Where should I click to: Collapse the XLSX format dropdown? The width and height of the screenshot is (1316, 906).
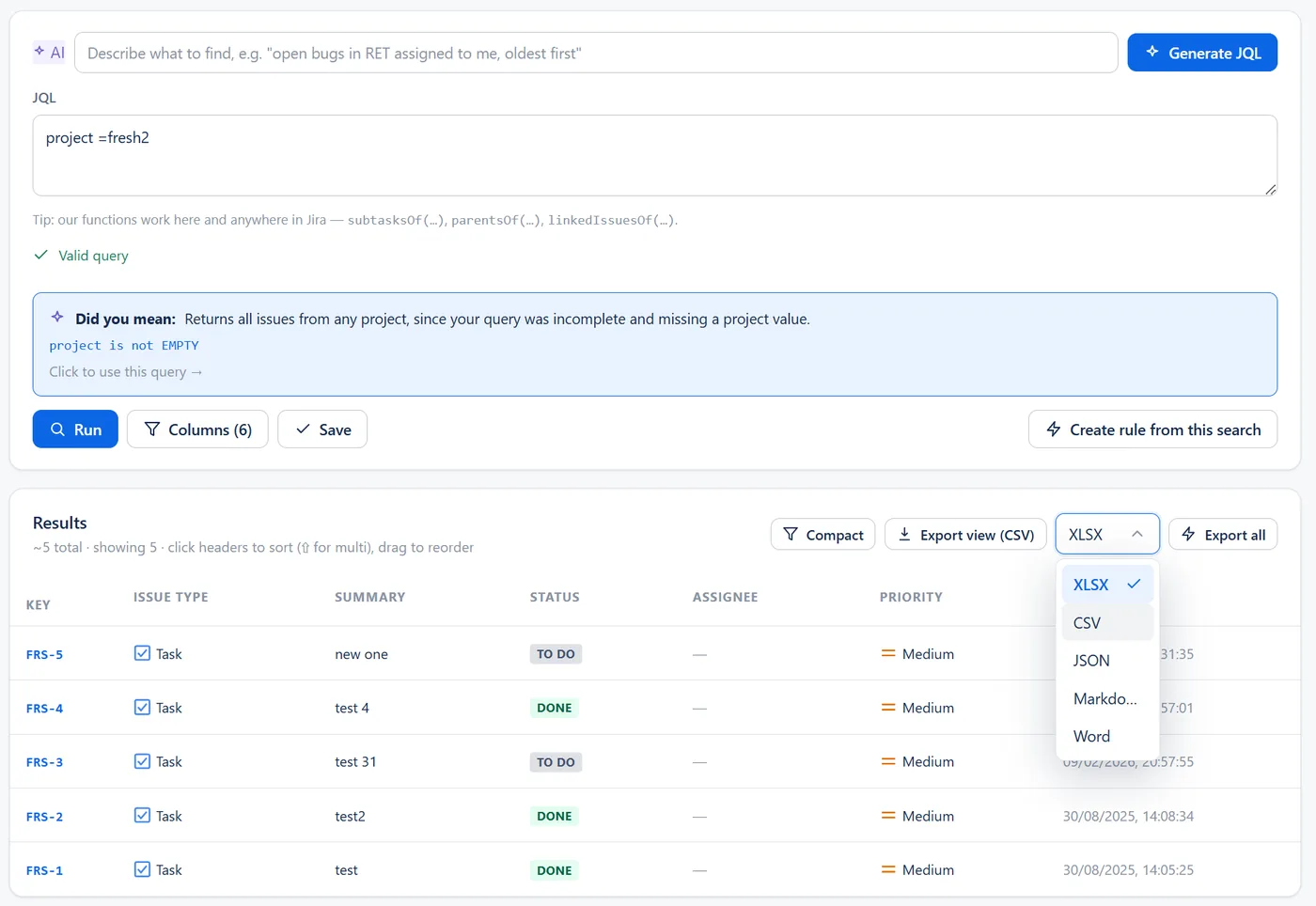(1107, 534)
